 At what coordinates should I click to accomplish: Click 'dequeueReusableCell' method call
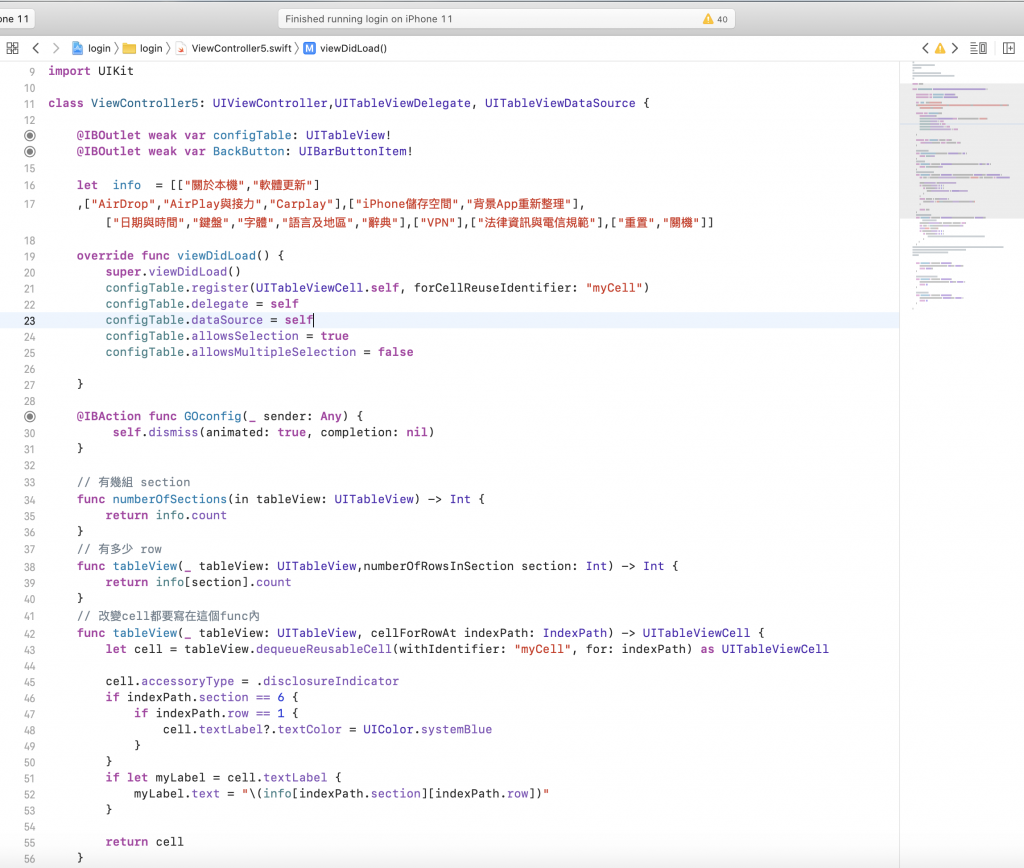pos(324,649)
